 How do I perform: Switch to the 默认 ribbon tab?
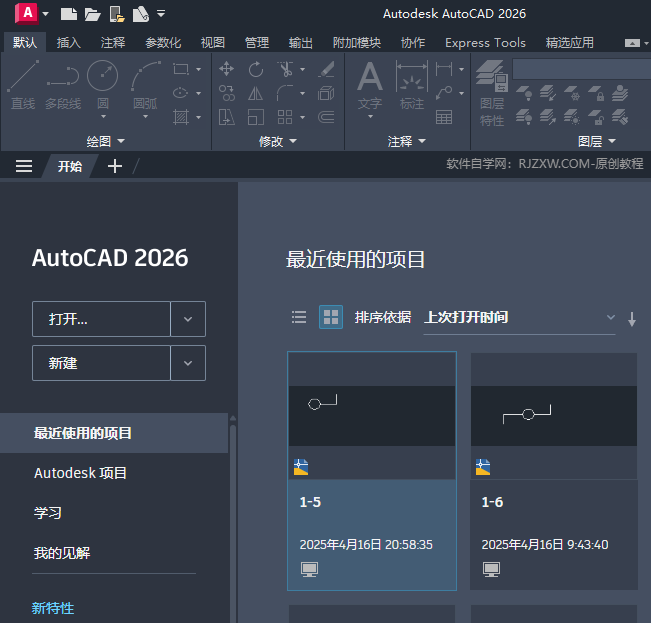[x=25, y=42]
